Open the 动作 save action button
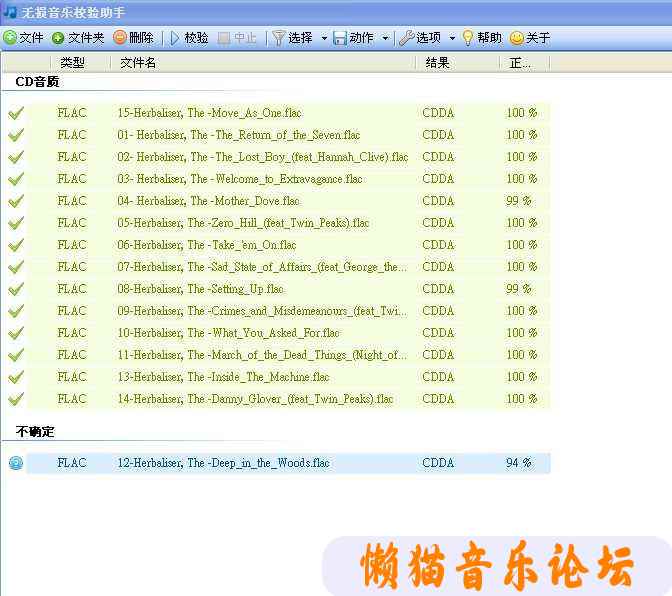672x596 pixels. (x=353, y=38)
